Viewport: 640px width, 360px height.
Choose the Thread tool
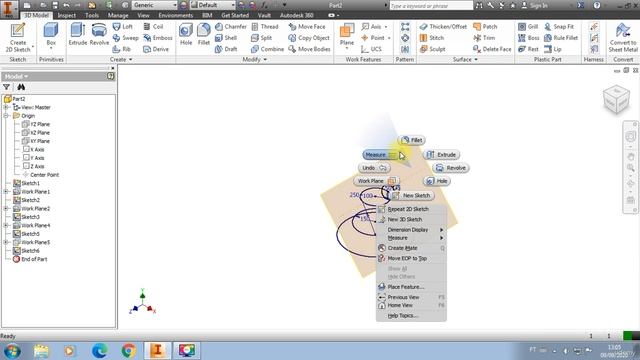[264, 27]
